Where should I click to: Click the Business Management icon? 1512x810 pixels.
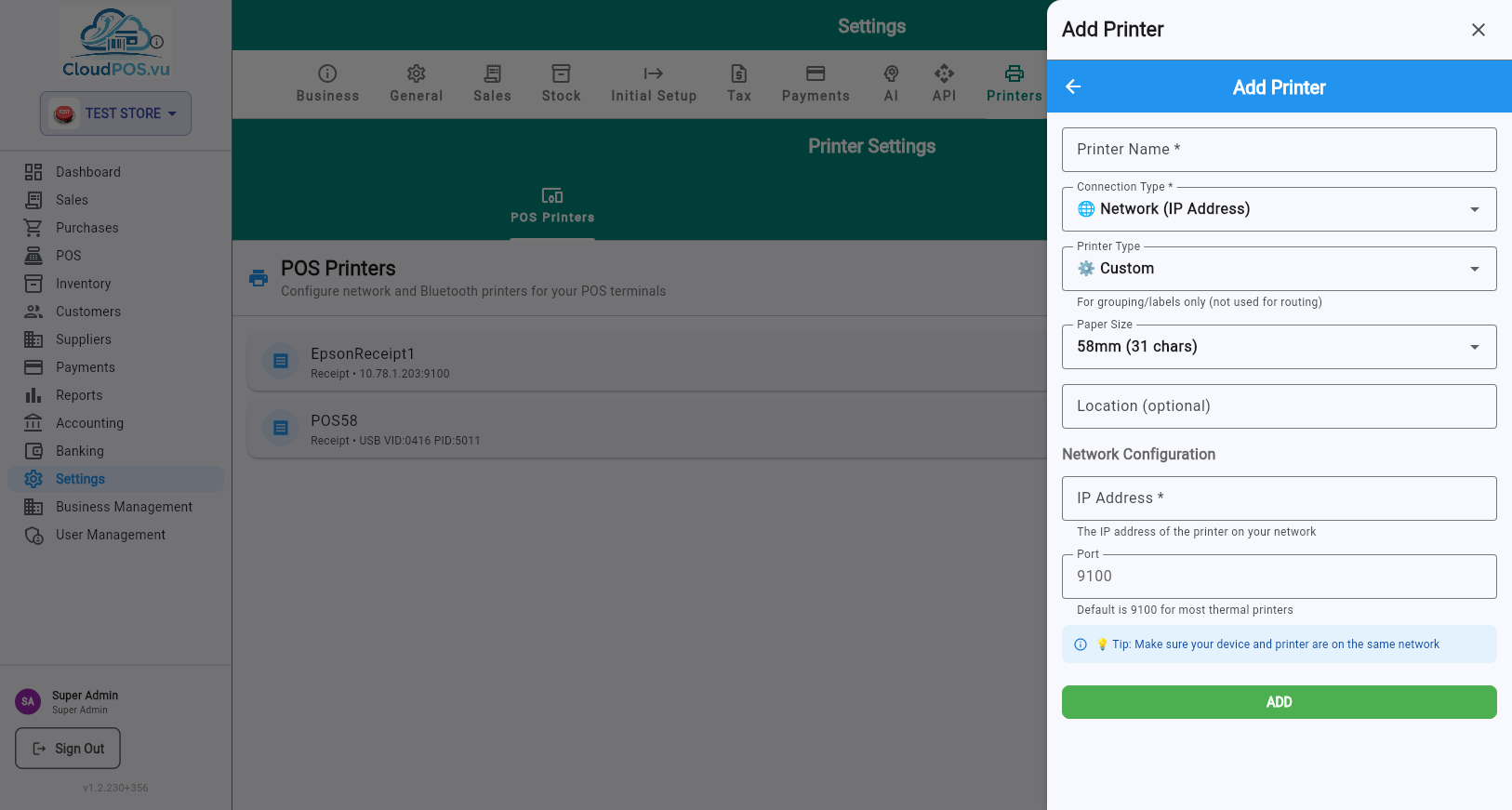pyautogui.click(x=33, y=507)
